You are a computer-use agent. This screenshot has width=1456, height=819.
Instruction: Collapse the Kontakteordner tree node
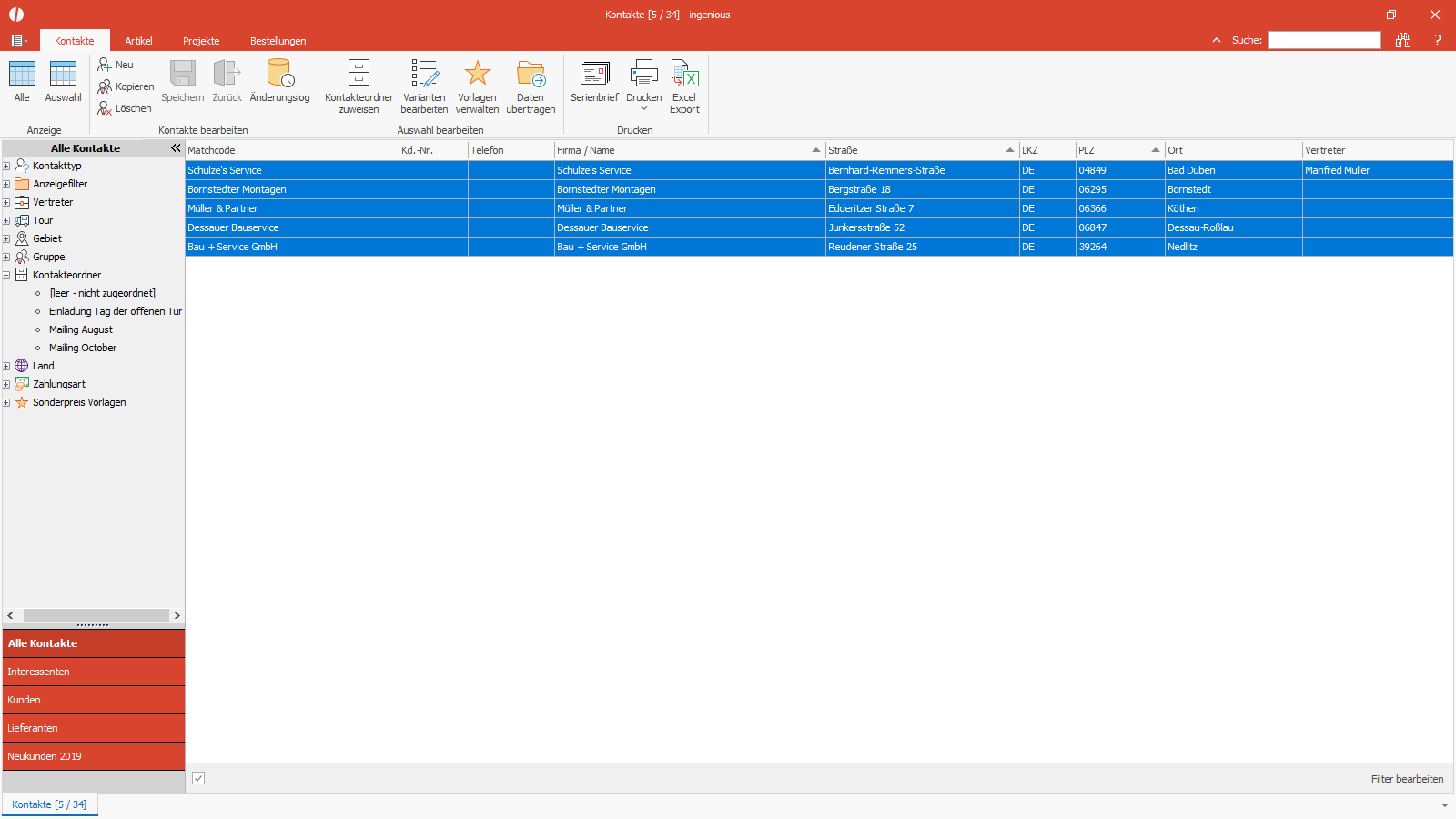pyautogui.click(x=6, y=275)
